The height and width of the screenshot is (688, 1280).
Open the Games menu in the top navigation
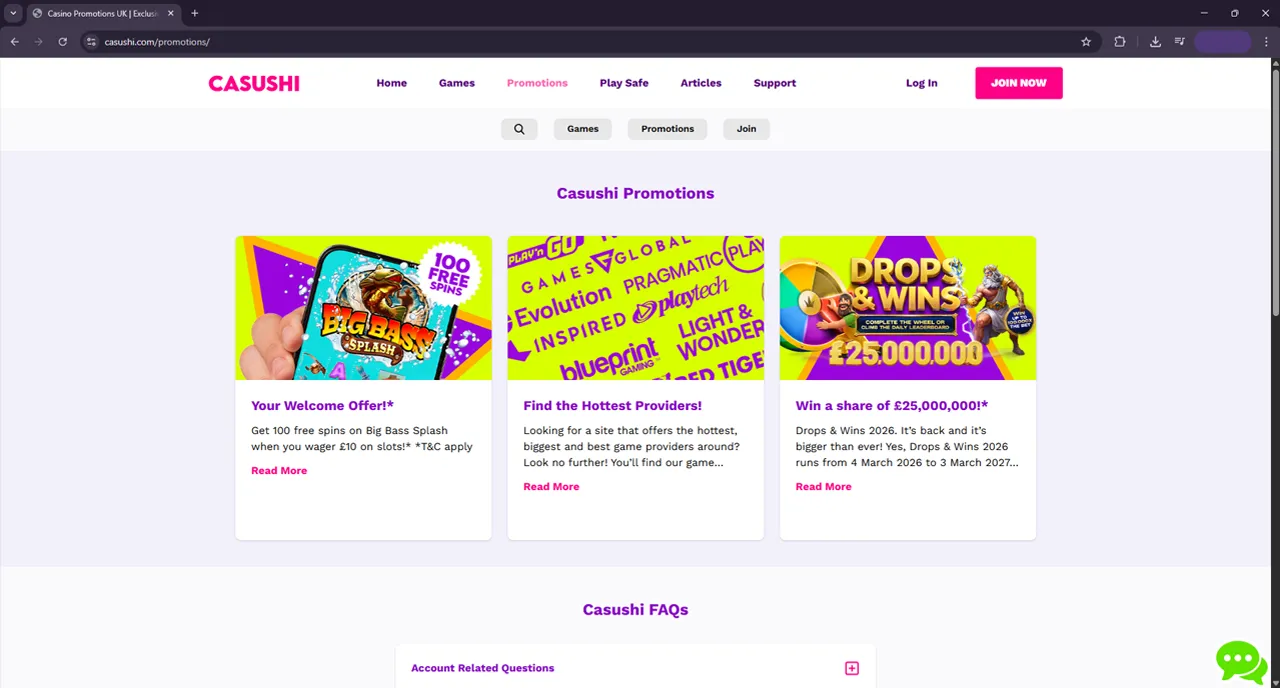[456, 83]
